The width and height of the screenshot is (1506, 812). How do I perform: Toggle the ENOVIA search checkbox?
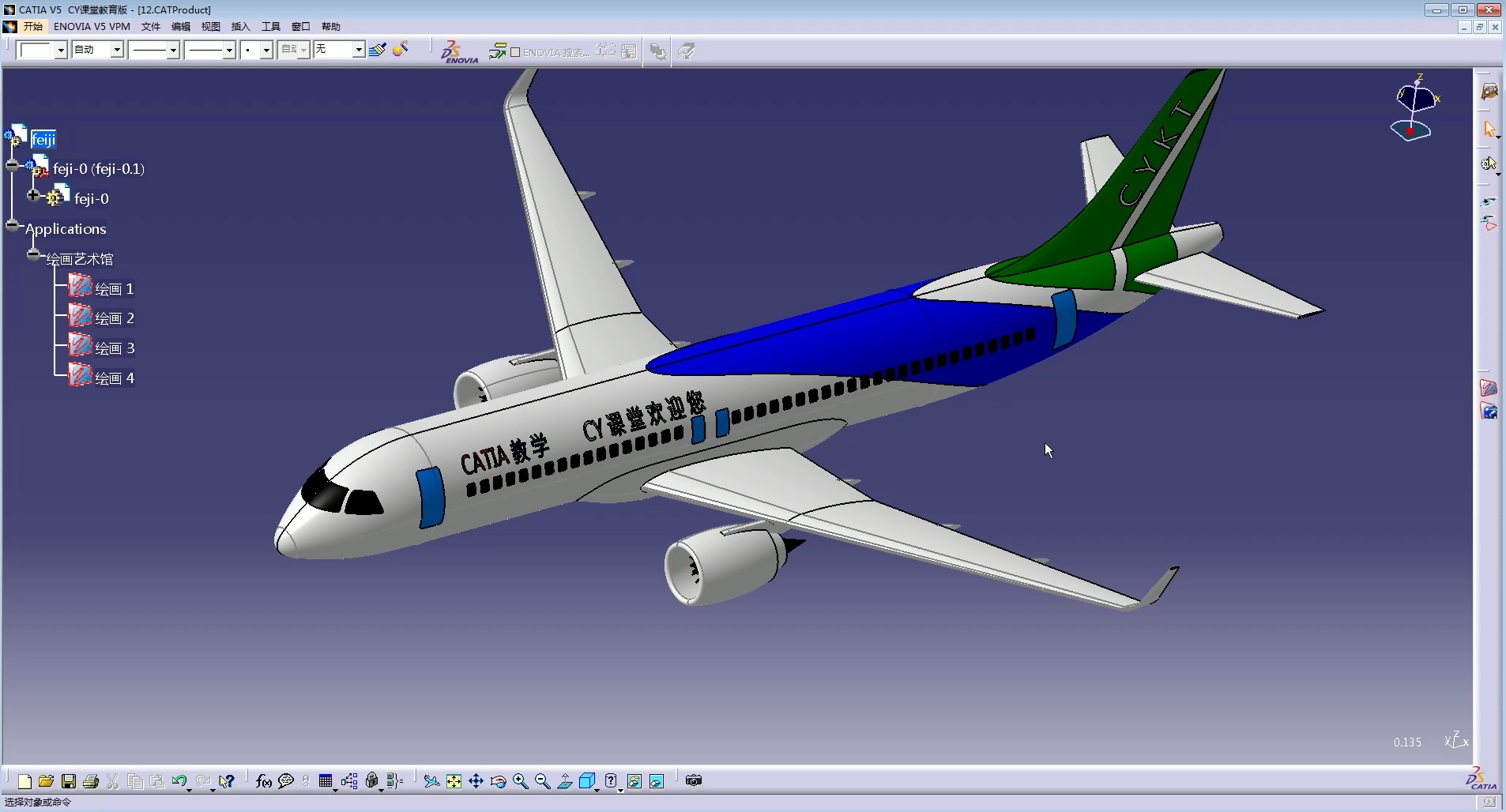[515, 52]
